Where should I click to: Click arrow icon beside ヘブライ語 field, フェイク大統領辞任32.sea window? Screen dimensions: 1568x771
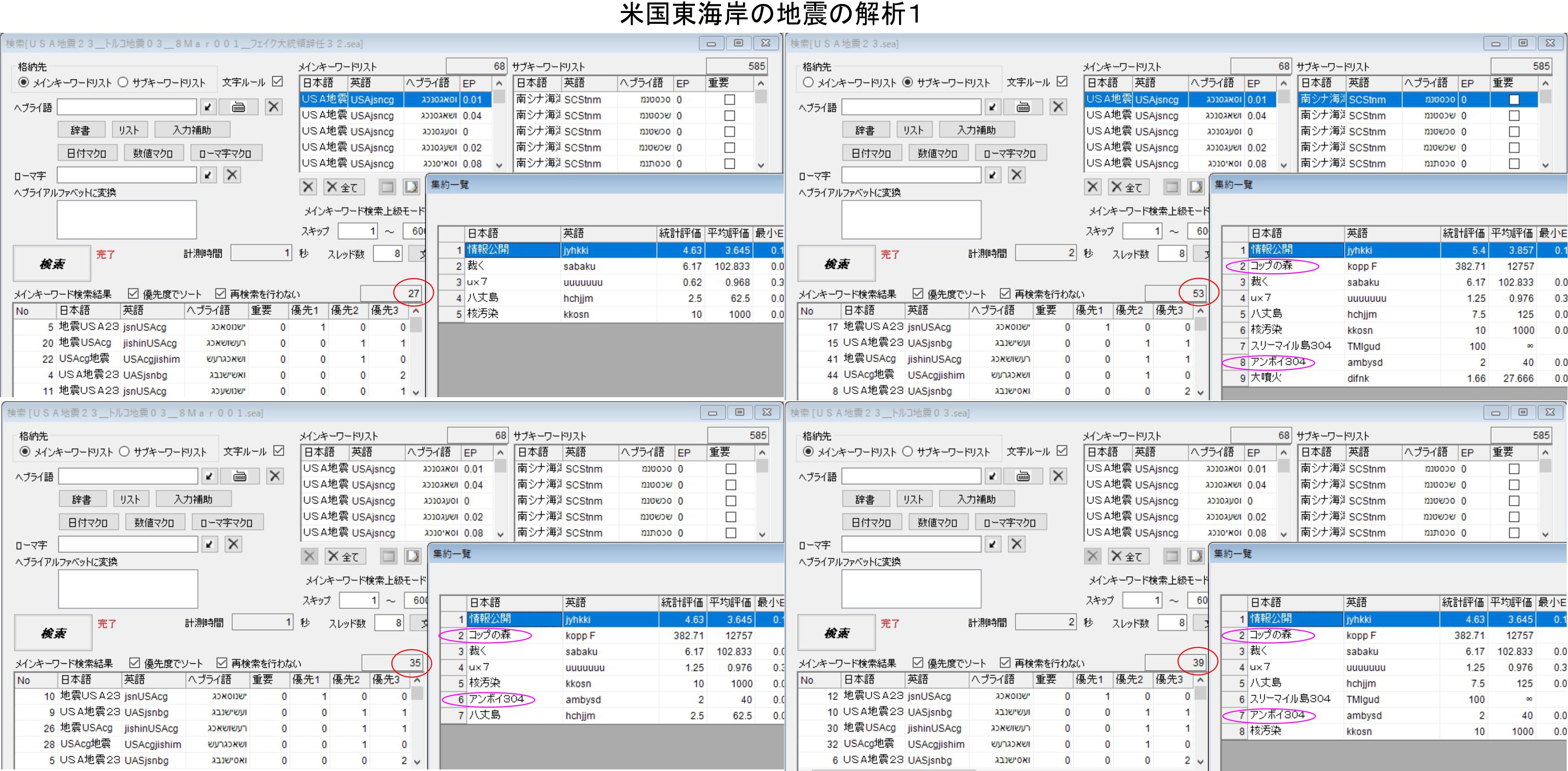(208, 107)
